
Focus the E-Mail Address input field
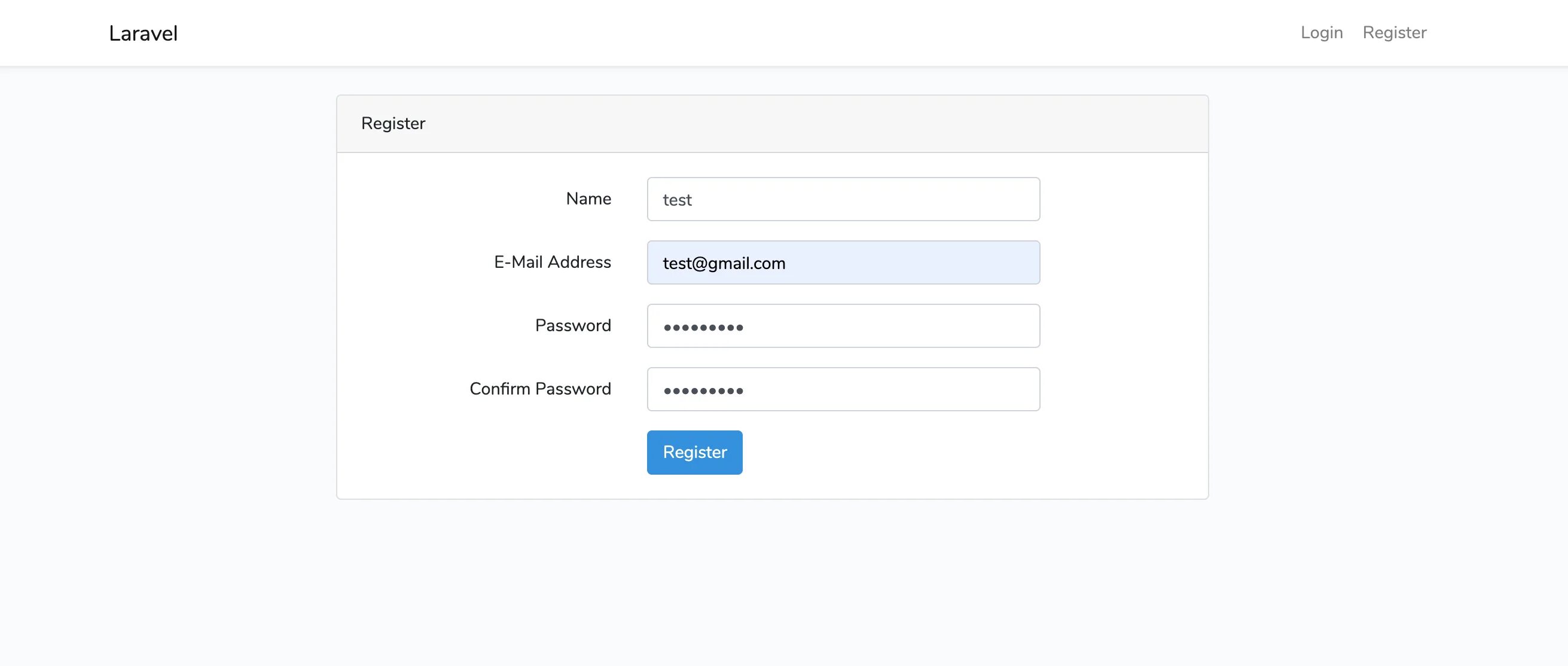[843, 262]
